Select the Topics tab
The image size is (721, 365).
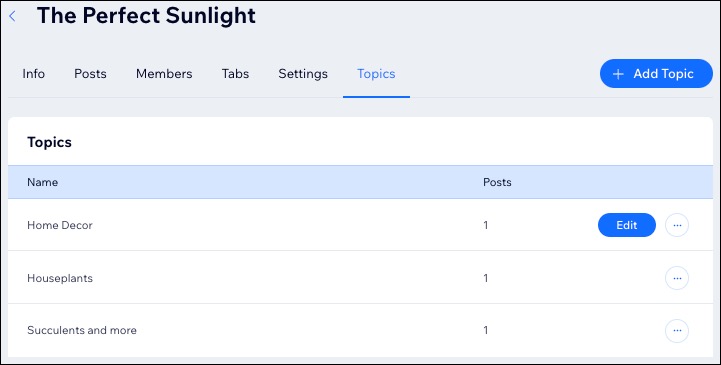point(376,74)
